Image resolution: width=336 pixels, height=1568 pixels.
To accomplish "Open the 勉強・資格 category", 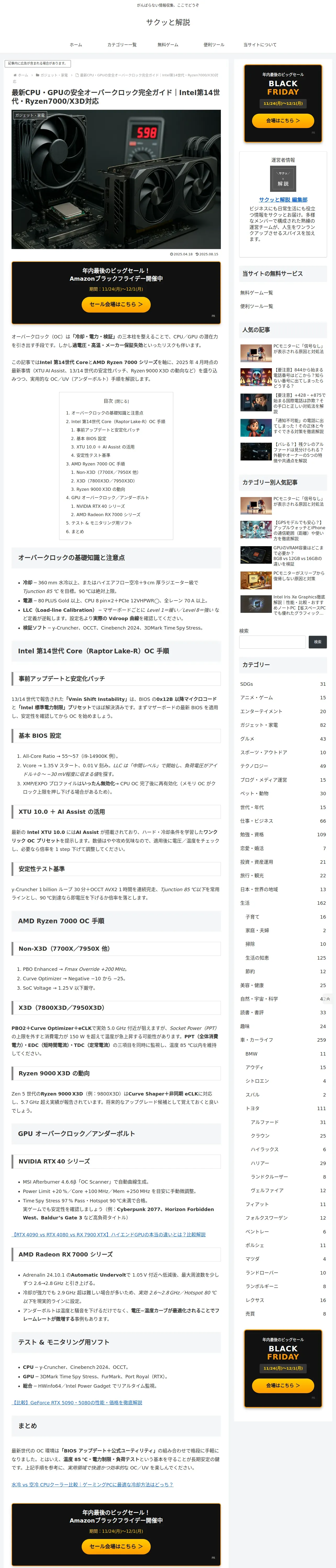I will tap(283, 834).
